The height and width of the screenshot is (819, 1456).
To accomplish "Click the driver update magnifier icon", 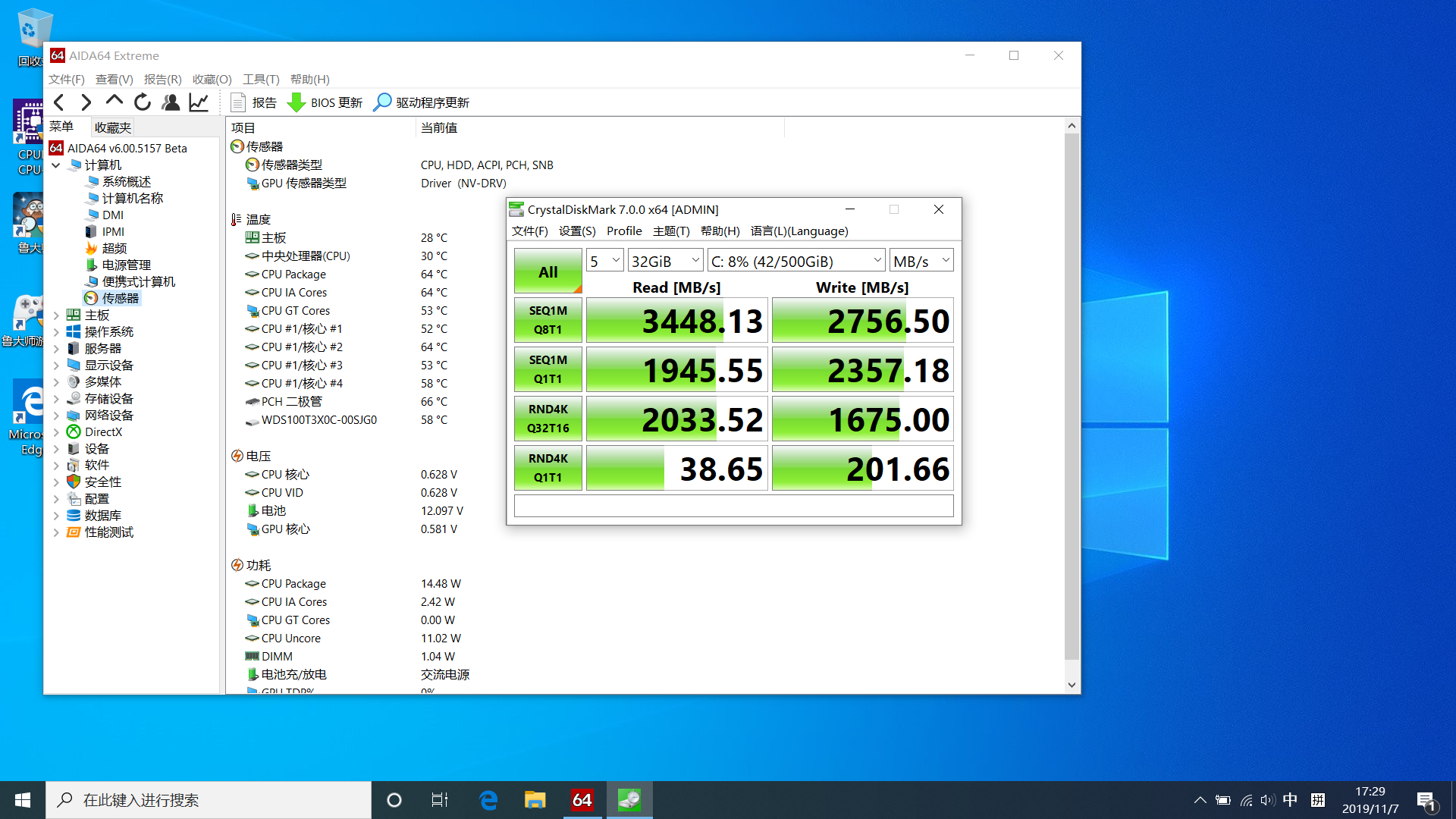I will pos(383,102).
